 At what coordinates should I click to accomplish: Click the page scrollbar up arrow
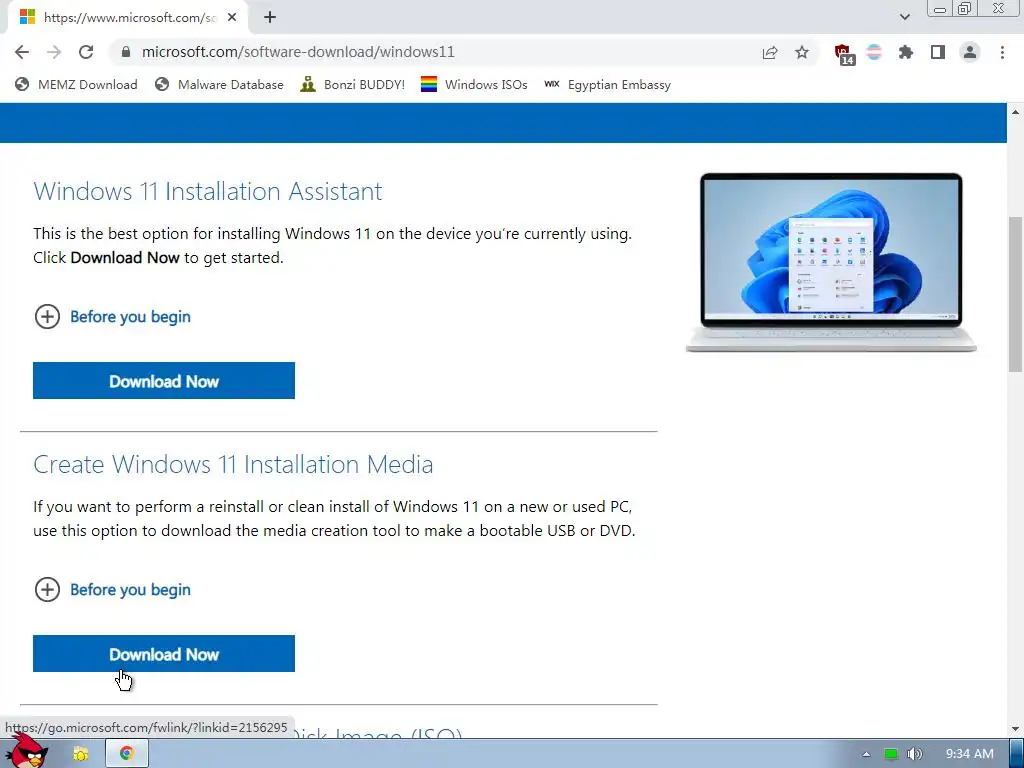coord(1016,112)
